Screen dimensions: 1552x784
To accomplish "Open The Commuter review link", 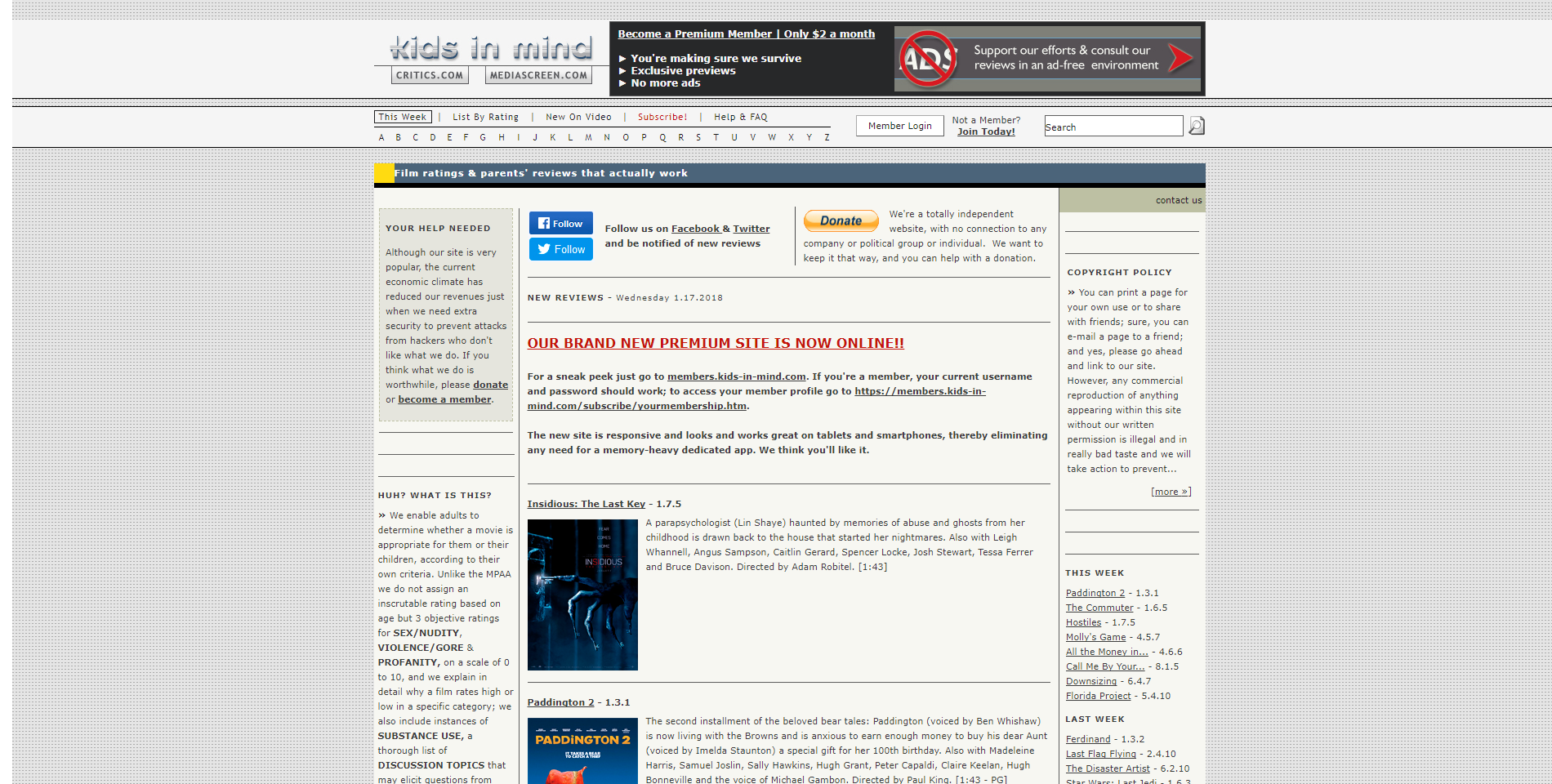I will pyautogui.click(x=1099, y=608).
